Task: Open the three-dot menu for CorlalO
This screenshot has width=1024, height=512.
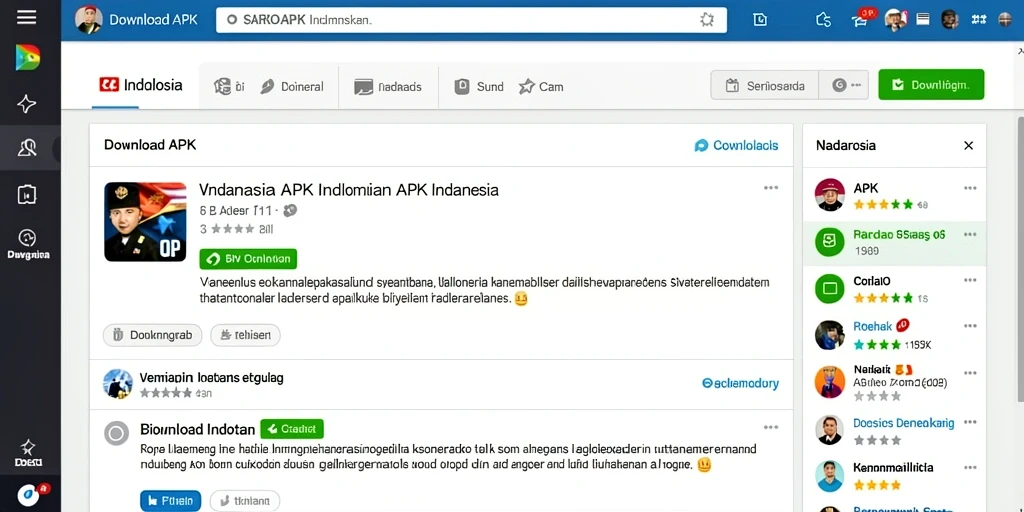Action: coord(970,281)
